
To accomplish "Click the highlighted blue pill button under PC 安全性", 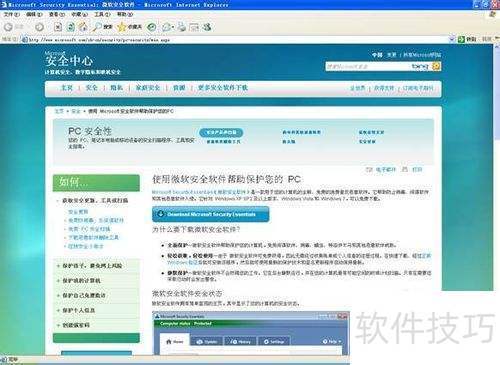I will [x=221, y=132].
